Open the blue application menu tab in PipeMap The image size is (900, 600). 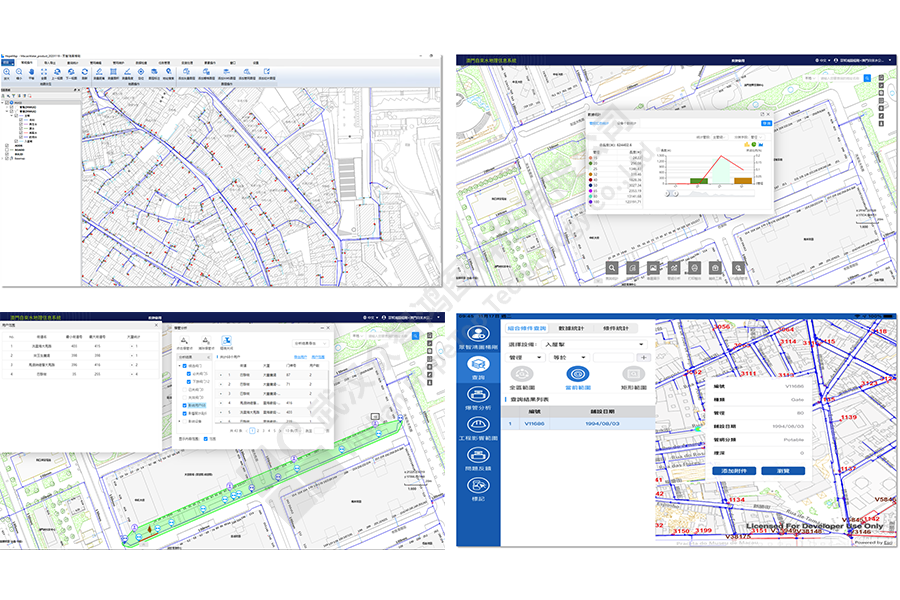(7, 63)
